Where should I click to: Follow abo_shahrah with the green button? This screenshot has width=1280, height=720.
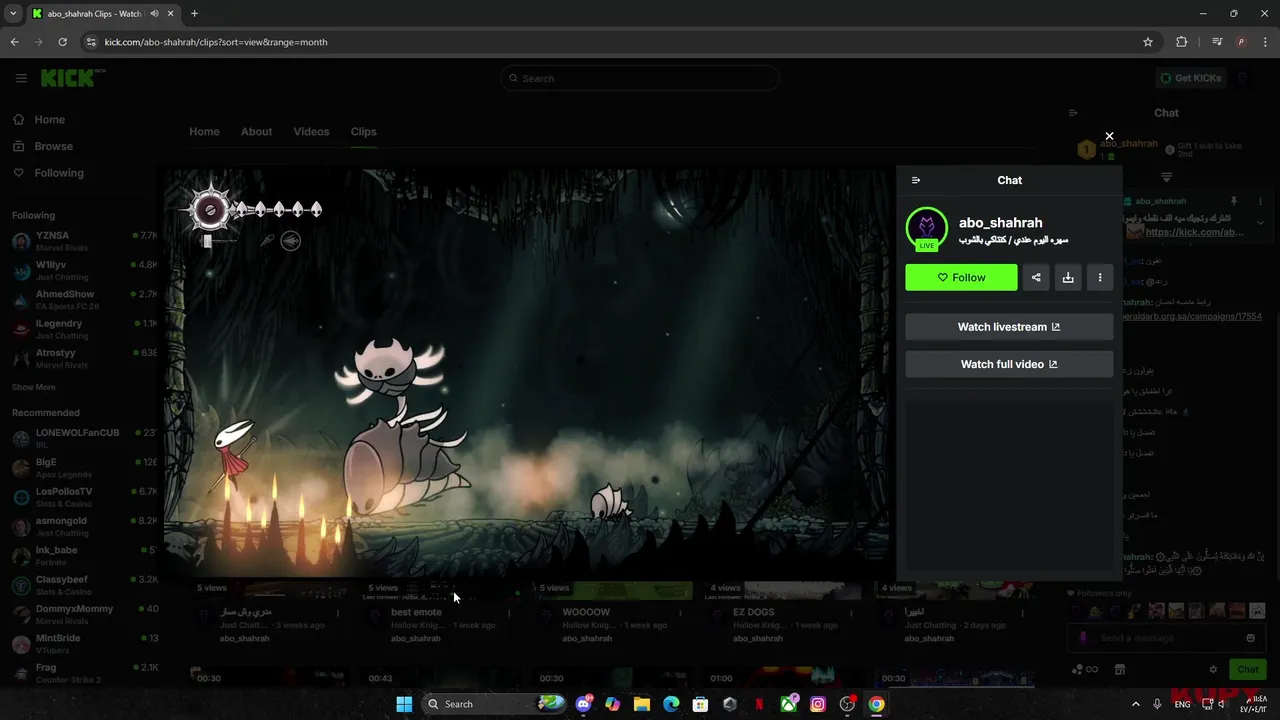[961, 277]
